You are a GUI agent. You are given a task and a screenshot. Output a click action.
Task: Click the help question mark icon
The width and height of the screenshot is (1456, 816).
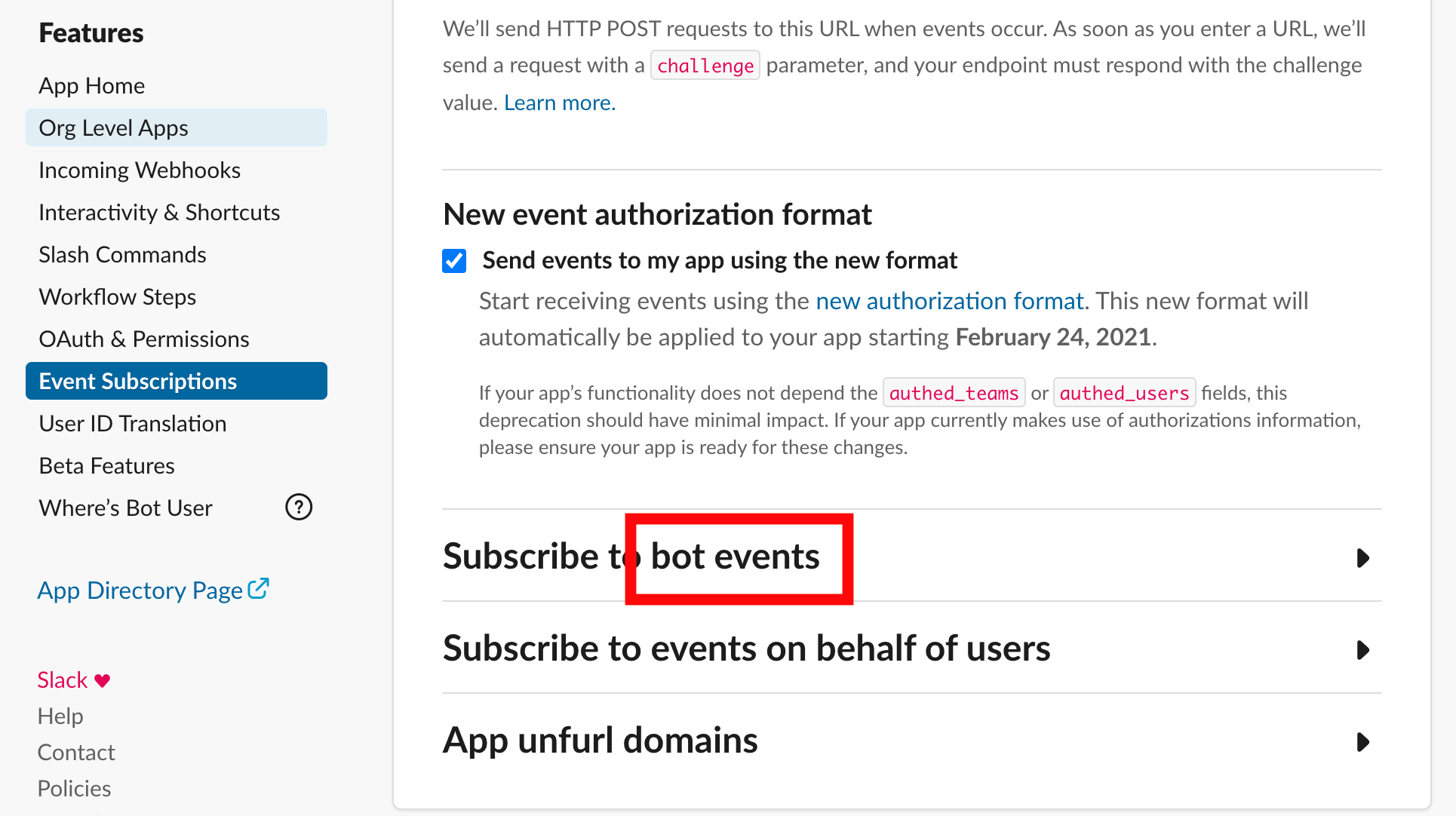[299, 508]
